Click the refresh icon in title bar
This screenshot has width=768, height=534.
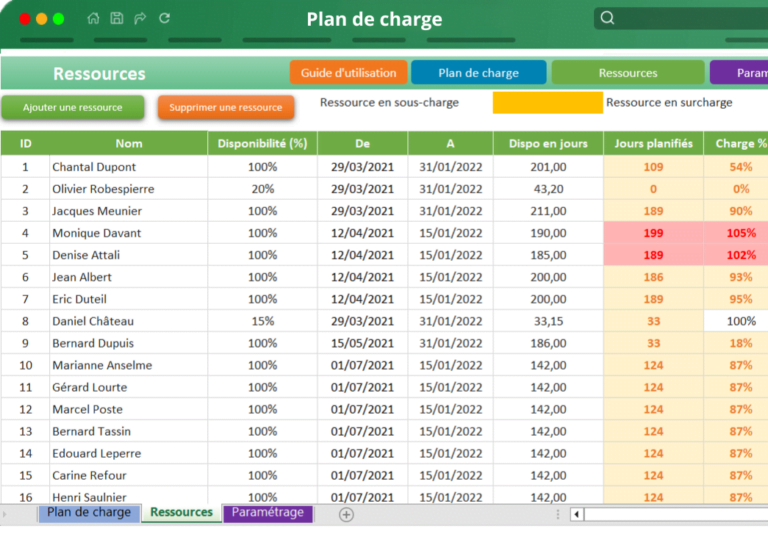click(x=165, y=19)
